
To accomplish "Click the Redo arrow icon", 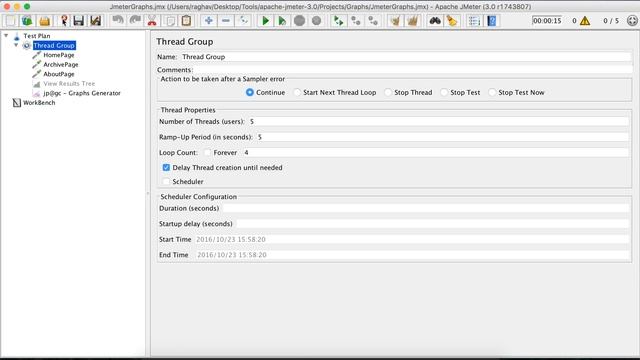I will [x=135, y=21].
